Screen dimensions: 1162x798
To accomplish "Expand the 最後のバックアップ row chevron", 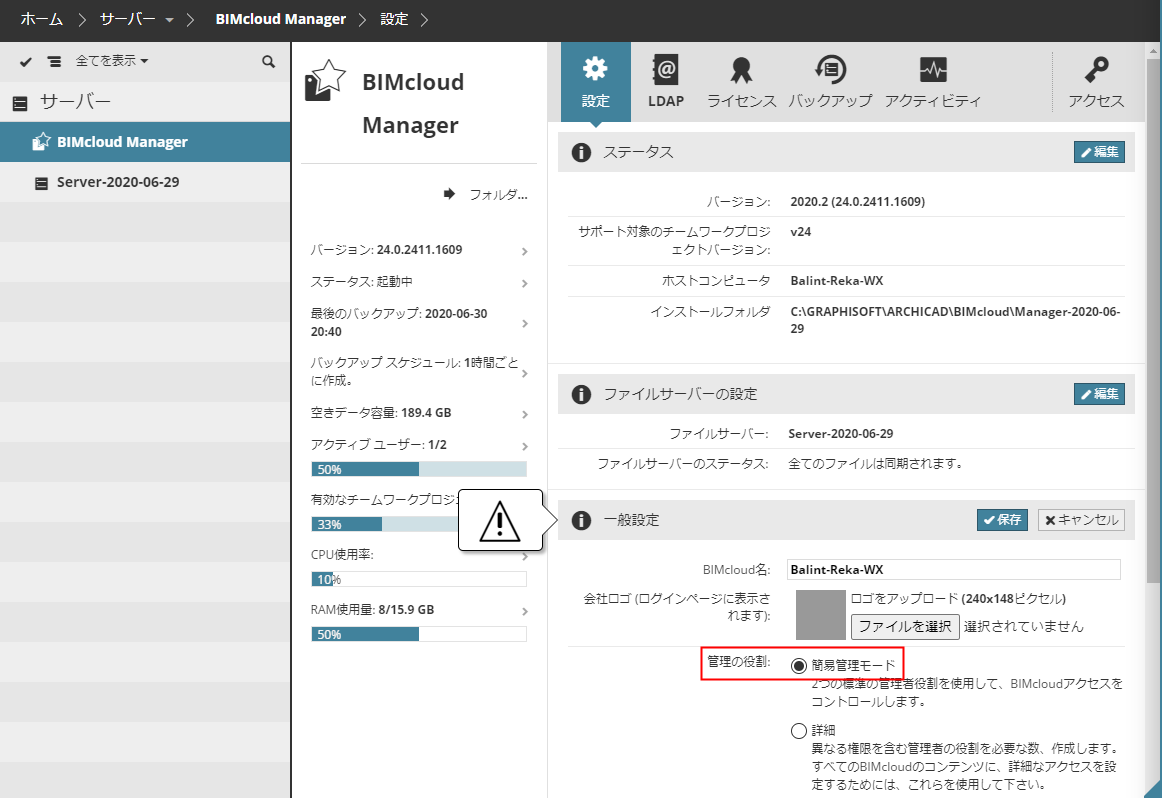I will pos(525,323).
